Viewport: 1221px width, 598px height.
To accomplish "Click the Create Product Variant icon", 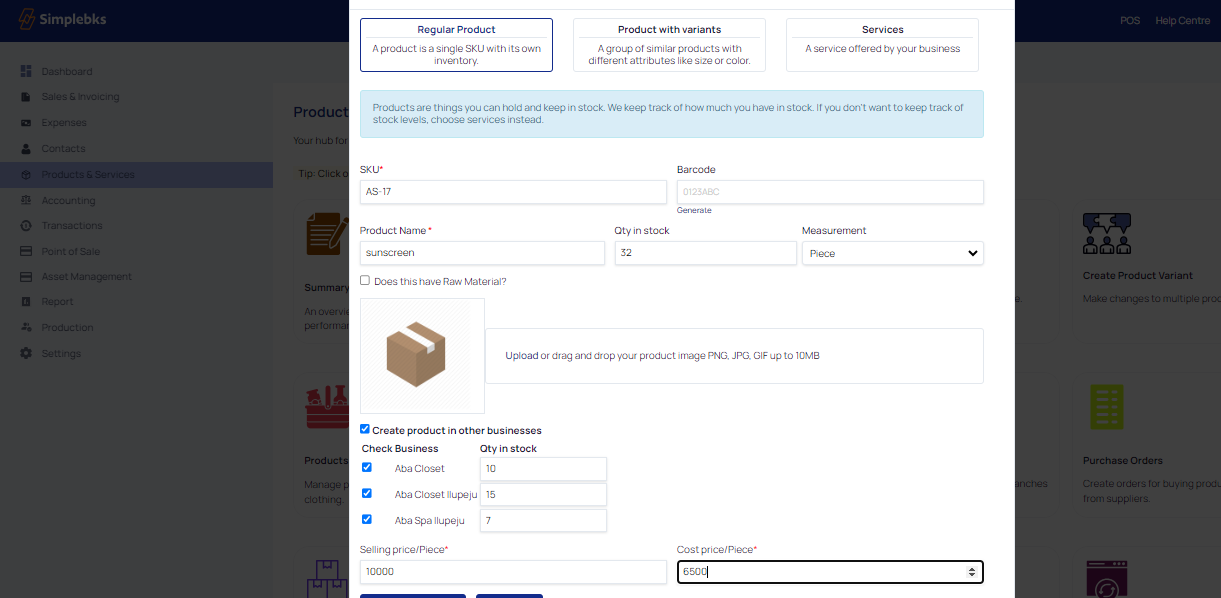I will pos(1106,234).
